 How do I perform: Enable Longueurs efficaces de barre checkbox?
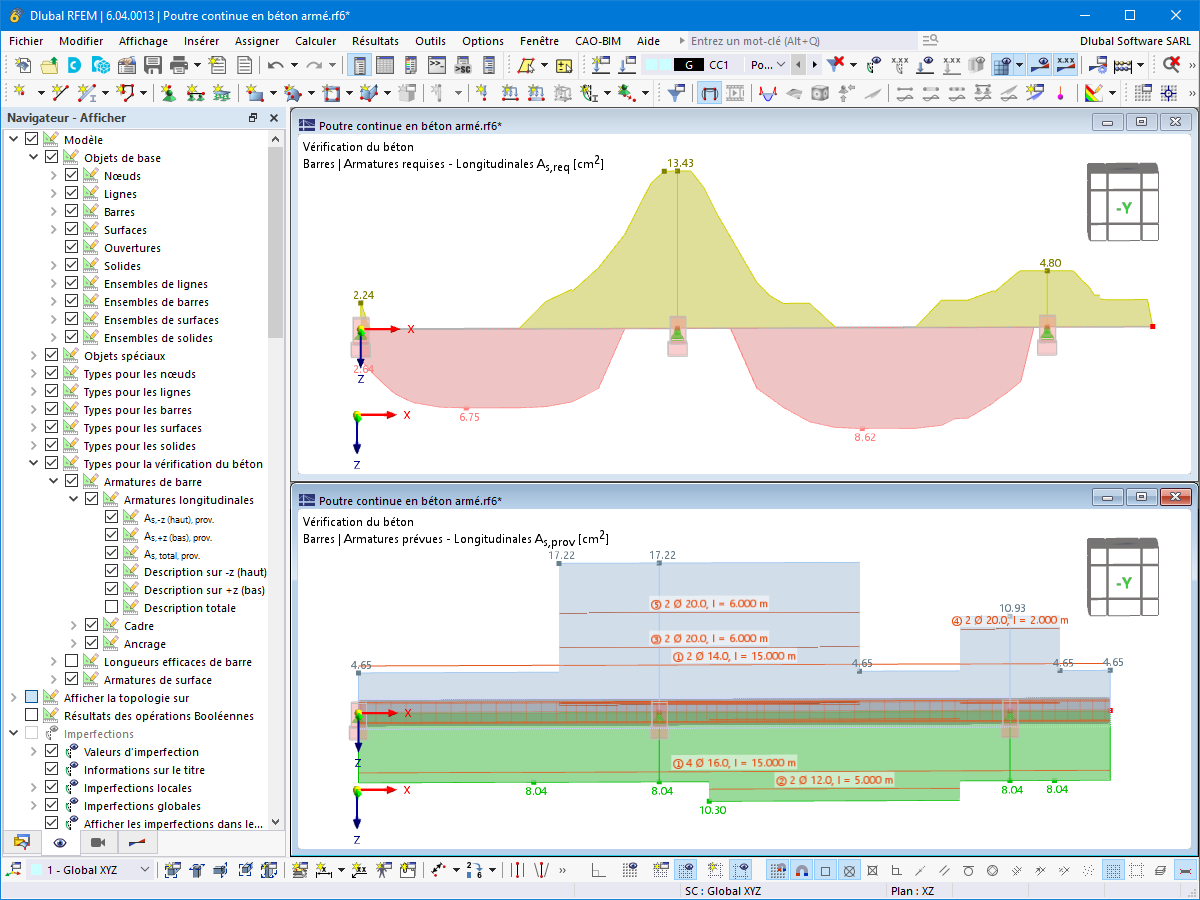click(x=72, y=662)
